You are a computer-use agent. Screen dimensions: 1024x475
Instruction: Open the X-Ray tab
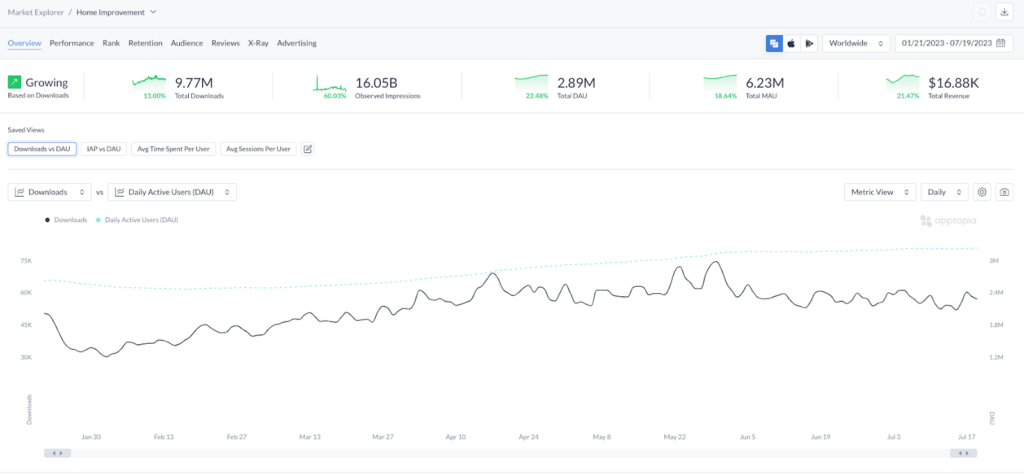258,43
